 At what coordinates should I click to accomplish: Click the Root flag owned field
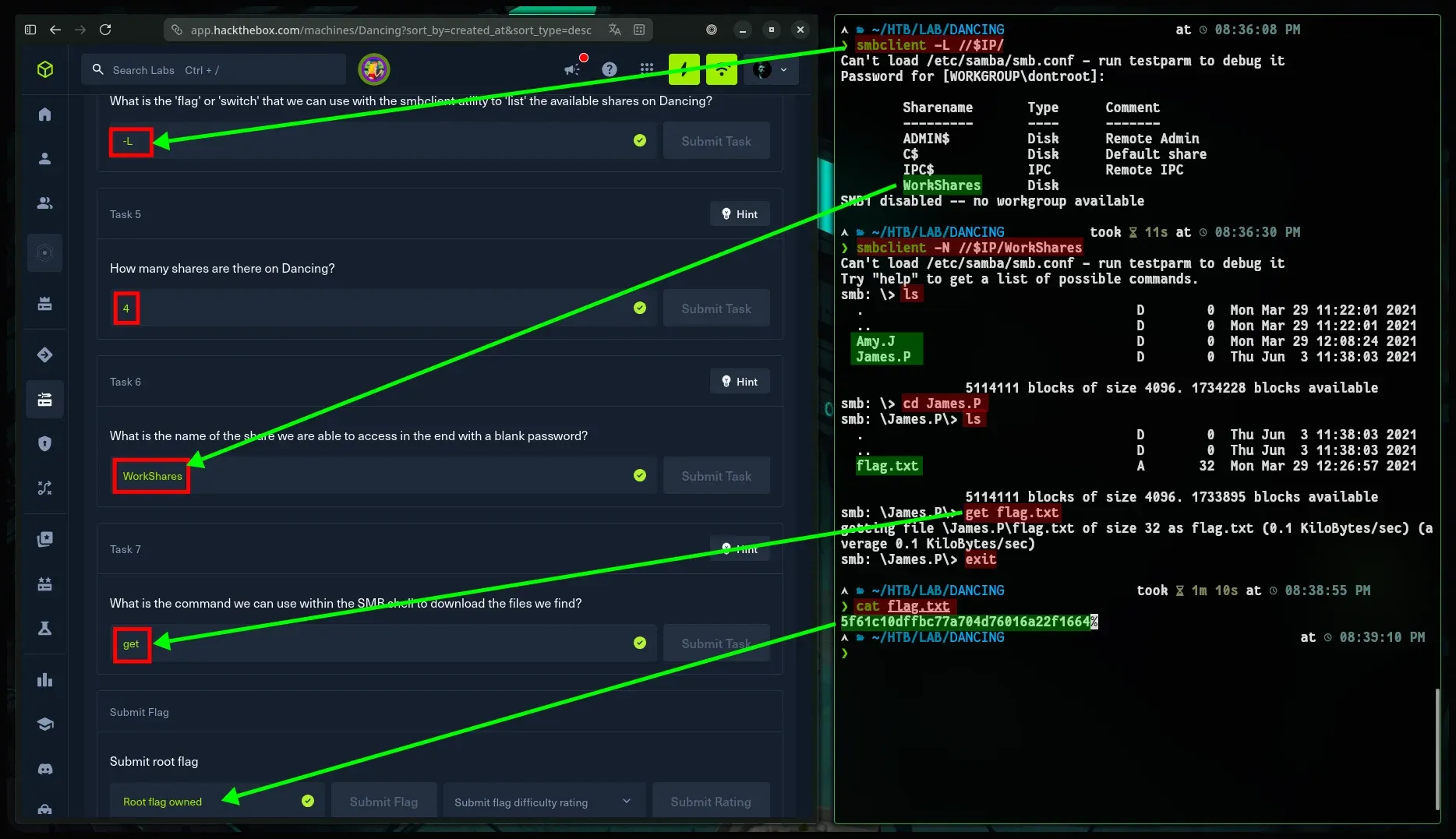pos(217,802)
